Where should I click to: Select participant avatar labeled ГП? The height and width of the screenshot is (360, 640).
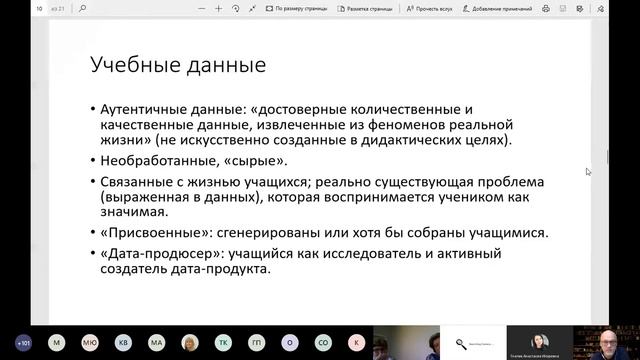coord(256,343)
